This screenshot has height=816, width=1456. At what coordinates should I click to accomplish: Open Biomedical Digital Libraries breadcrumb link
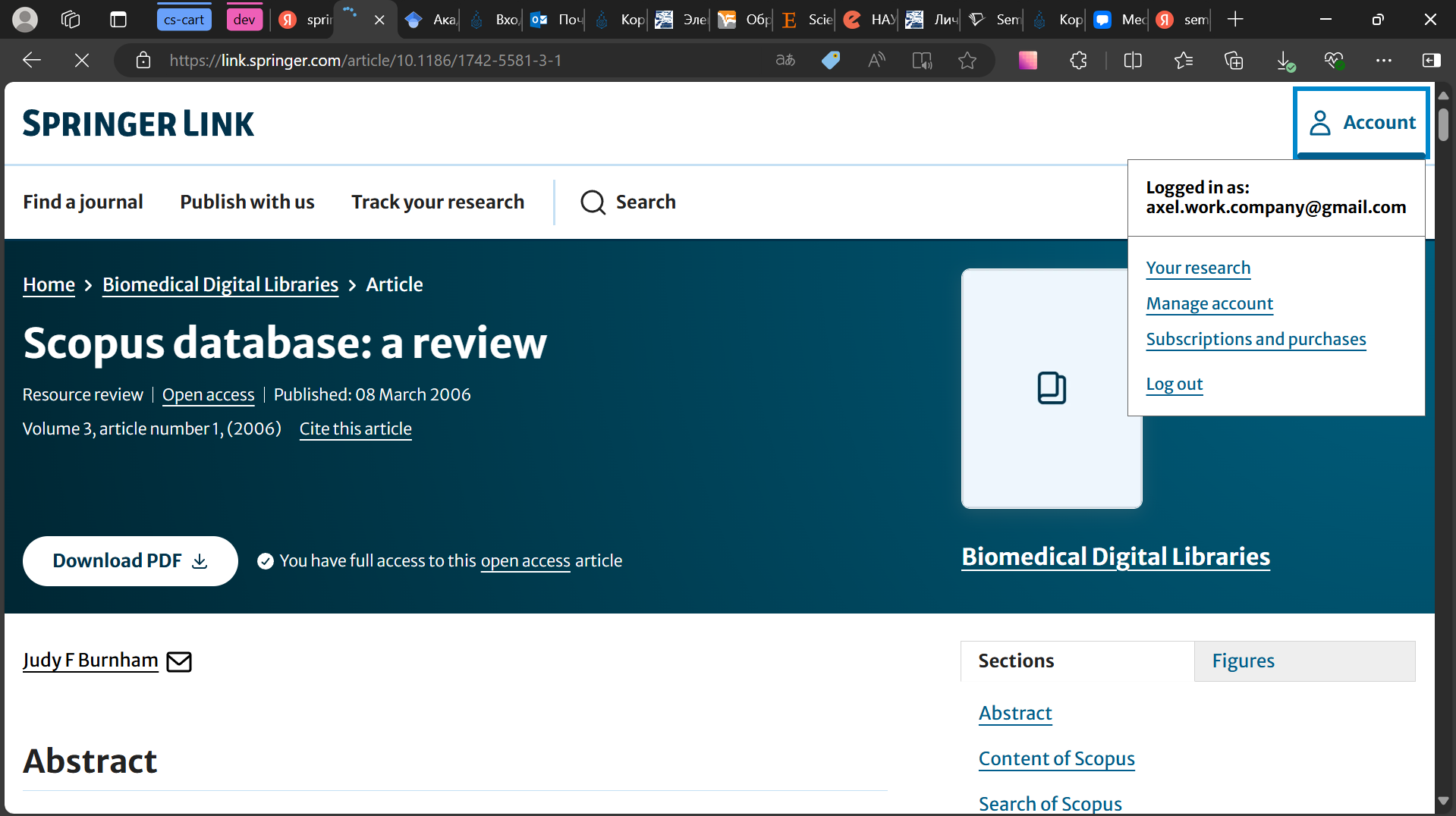point(220,284)
